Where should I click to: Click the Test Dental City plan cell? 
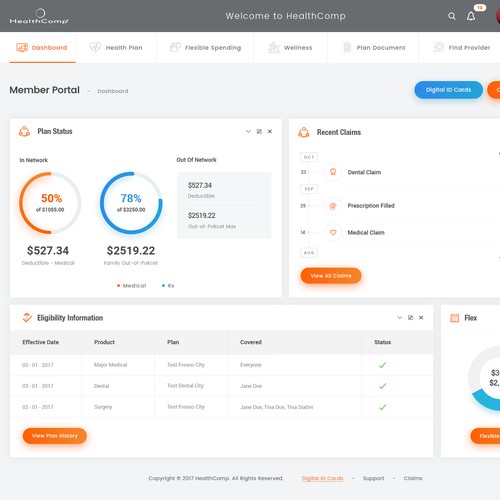[x=185, y=386]
